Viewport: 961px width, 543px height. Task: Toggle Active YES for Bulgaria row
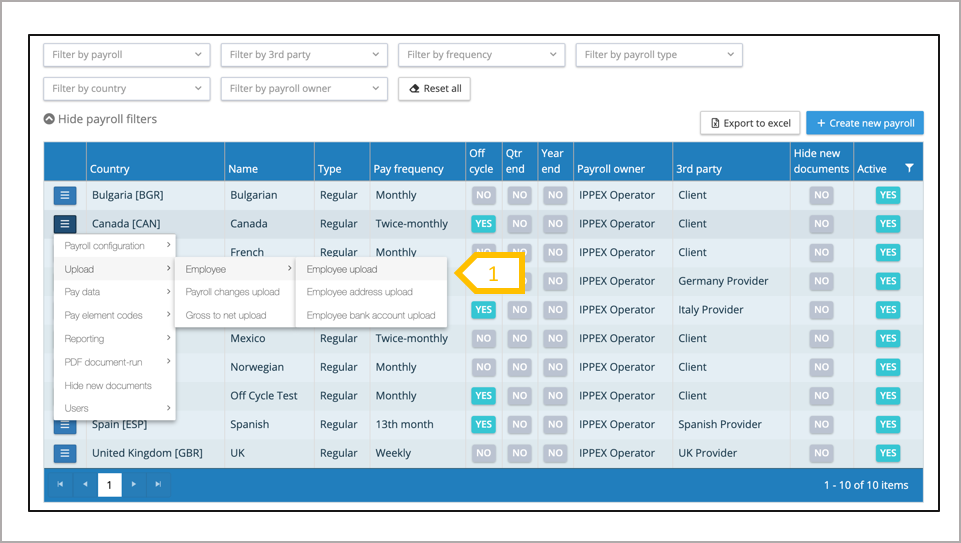887,195
